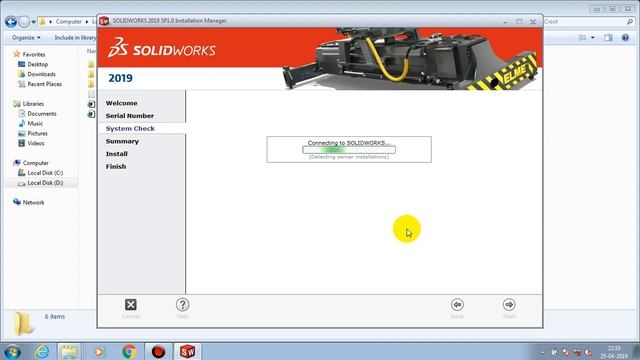Click Include in library in Explorer toolbar
640x360 pixels.
click(x=76, y=38)
